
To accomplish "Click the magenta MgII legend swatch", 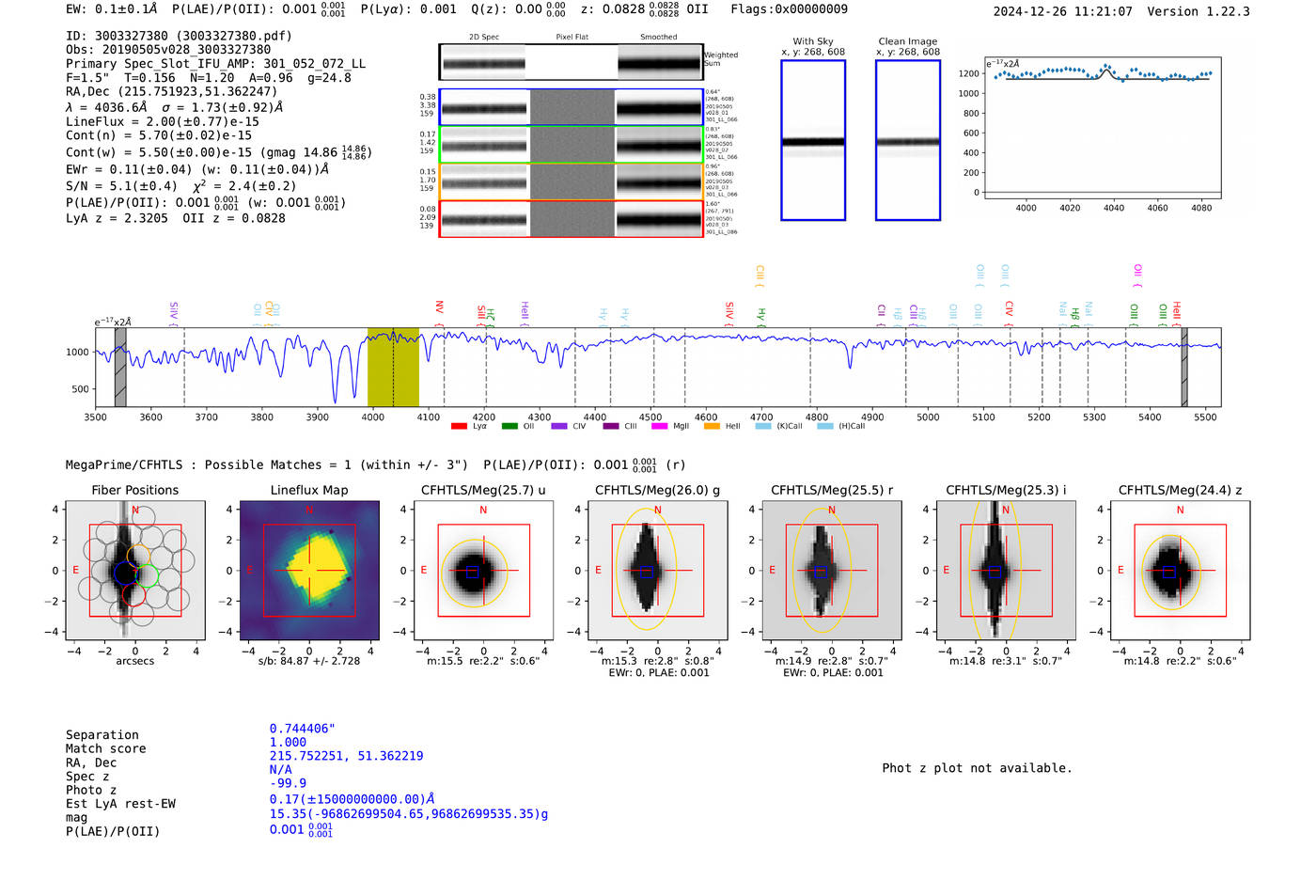I will pyautogui.click(x=659, y=427).
